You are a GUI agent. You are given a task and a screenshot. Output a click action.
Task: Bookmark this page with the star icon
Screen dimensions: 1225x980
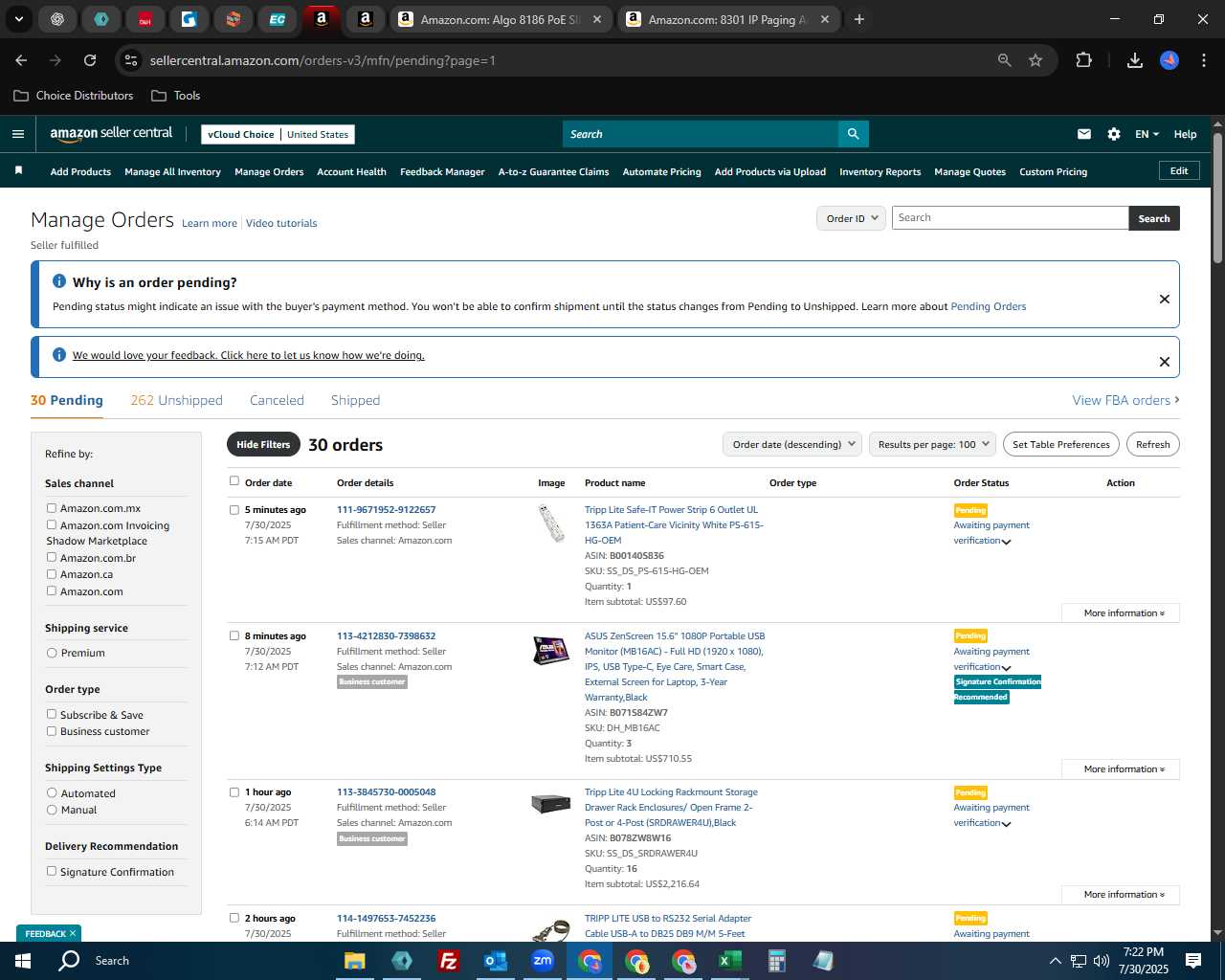1036,60
